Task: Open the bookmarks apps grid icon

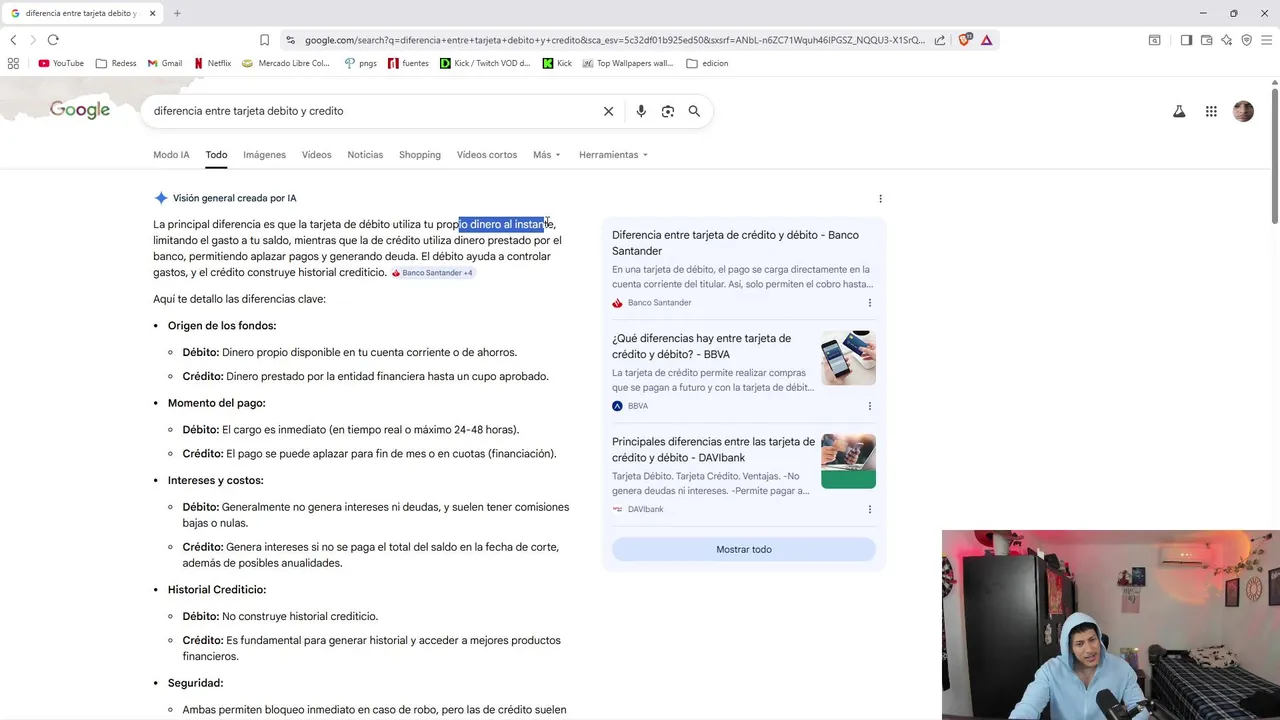Action: click(13, 63)
